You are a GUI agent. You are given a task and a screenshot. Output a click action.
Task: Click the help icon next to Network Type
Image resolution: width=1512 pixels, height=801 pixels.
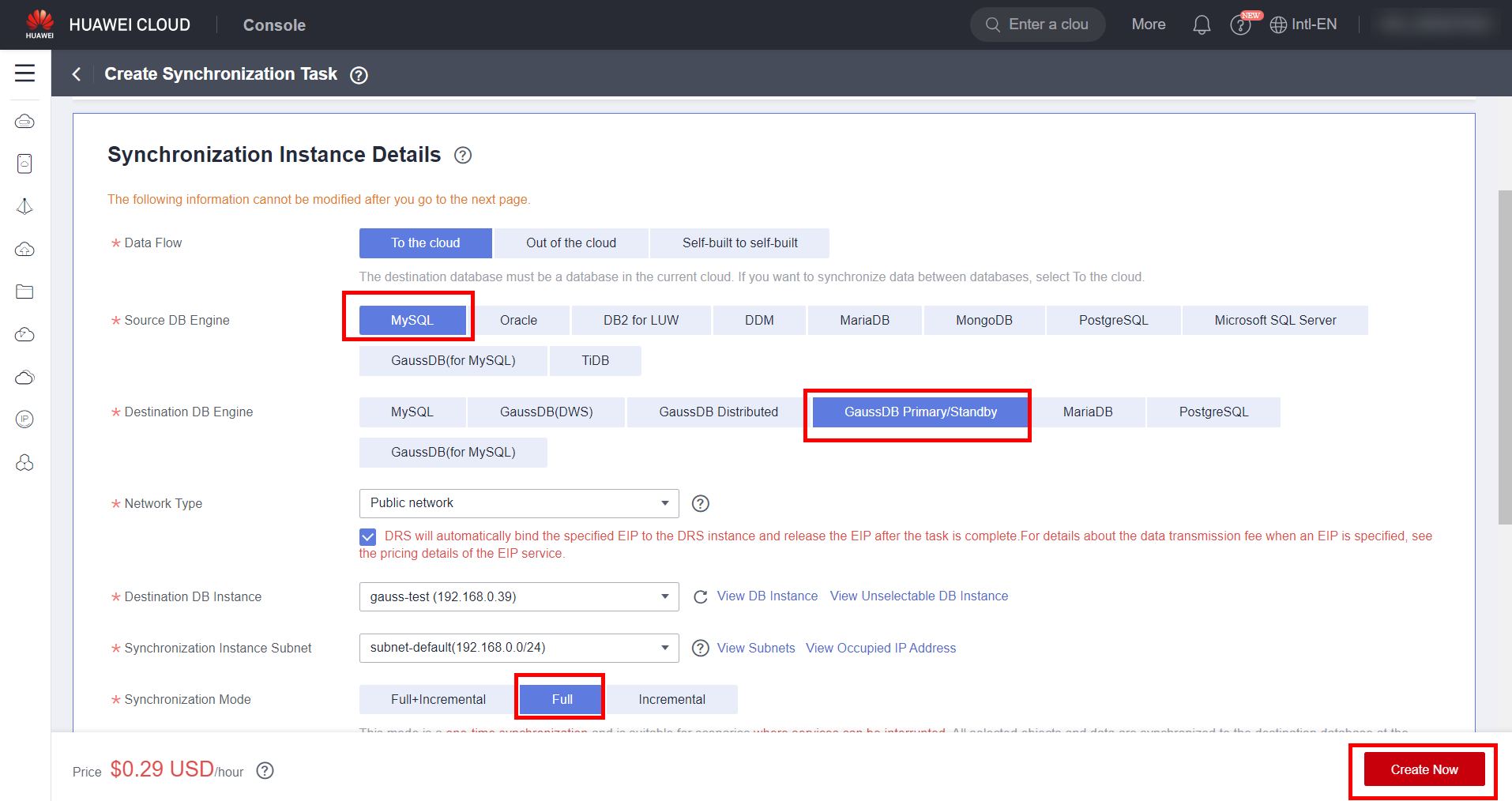coord(700,504)
